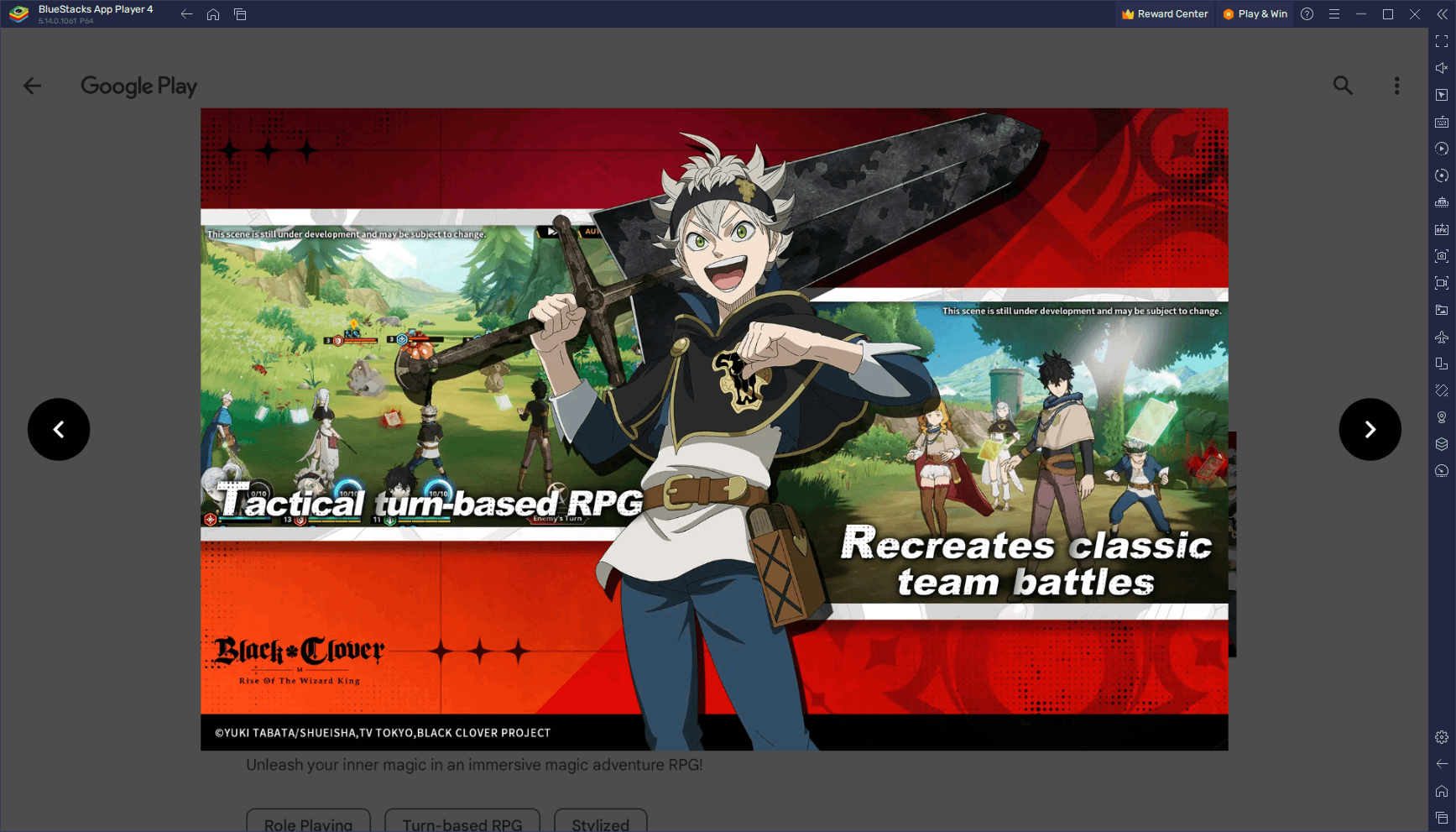Open the Reward Center

click(x=1165, y=14)
